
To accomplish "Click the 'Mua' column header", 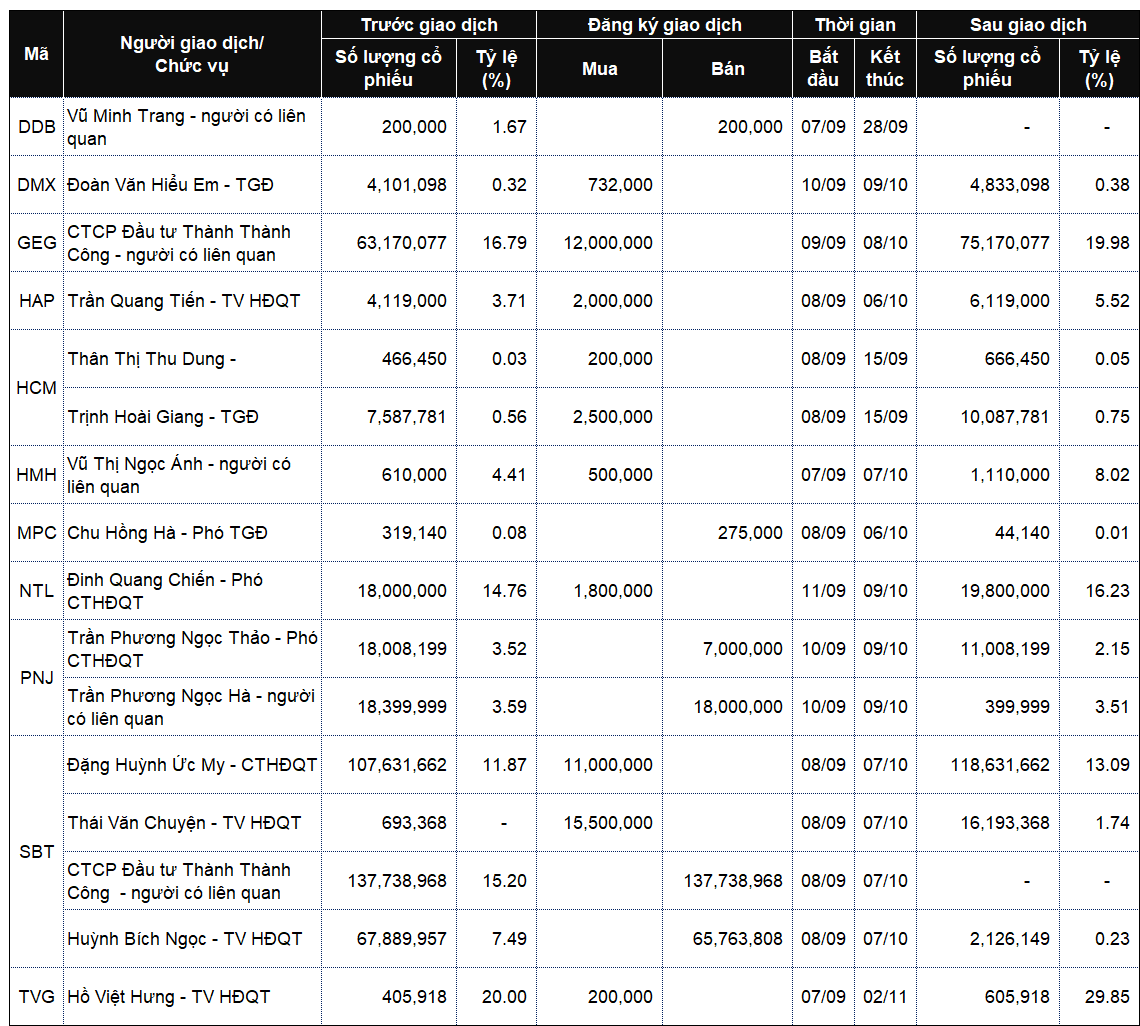I will [600, 68].
